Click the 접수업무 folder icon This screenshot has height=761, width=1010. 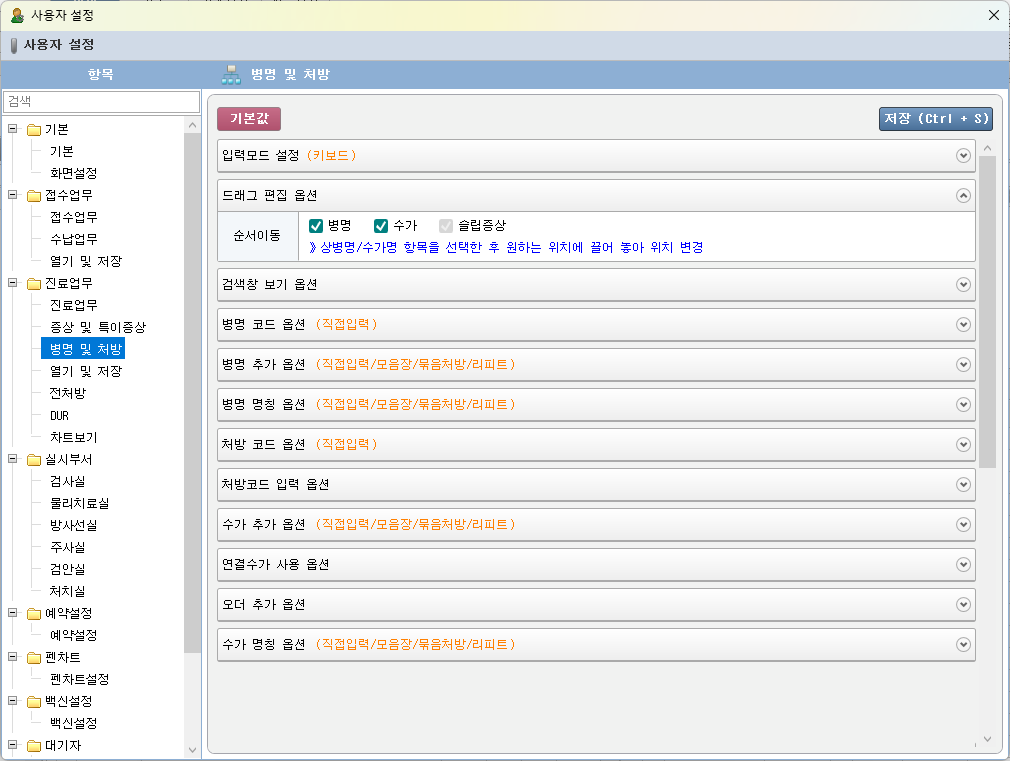(34, 195)
